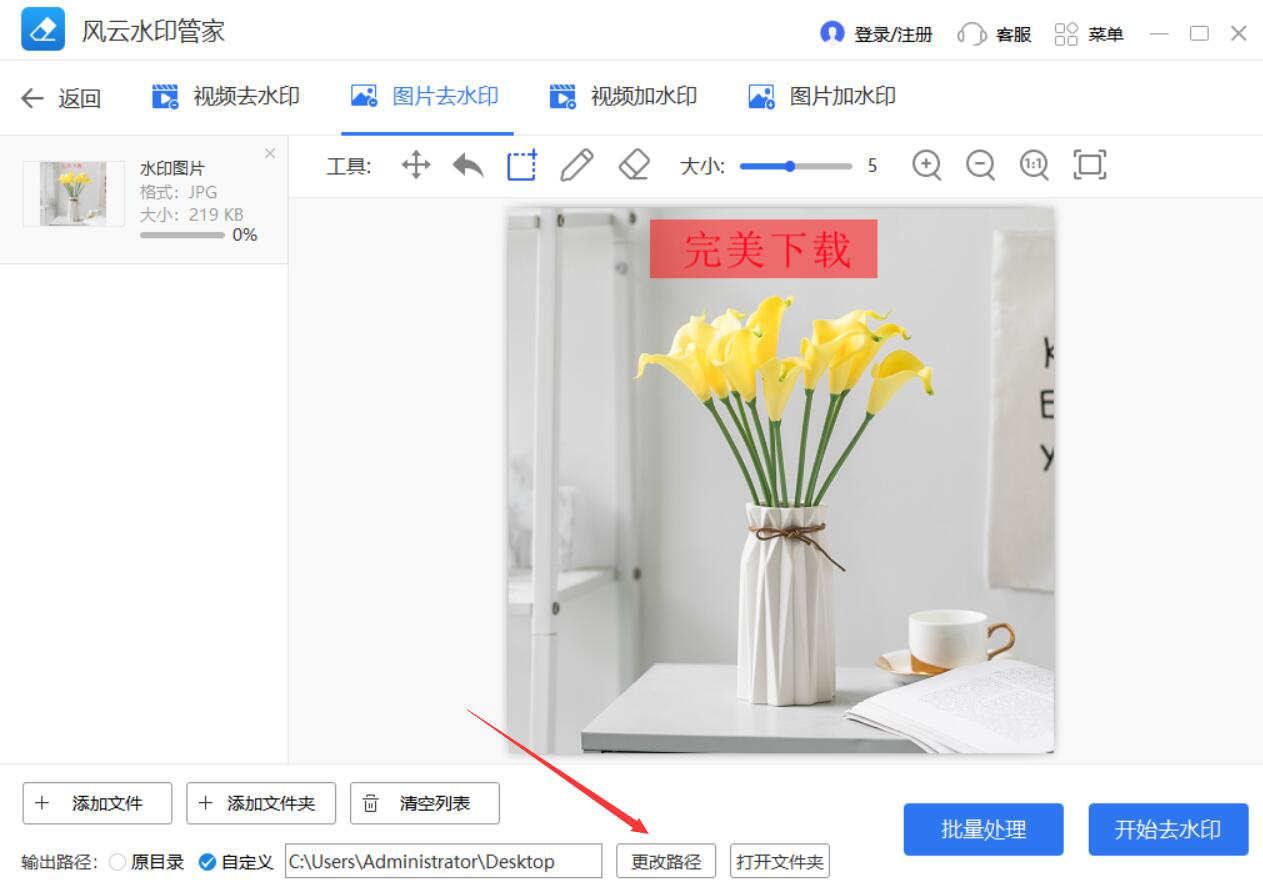
Task: Reset image to 1:1 size
Action: click(1034, 165)
